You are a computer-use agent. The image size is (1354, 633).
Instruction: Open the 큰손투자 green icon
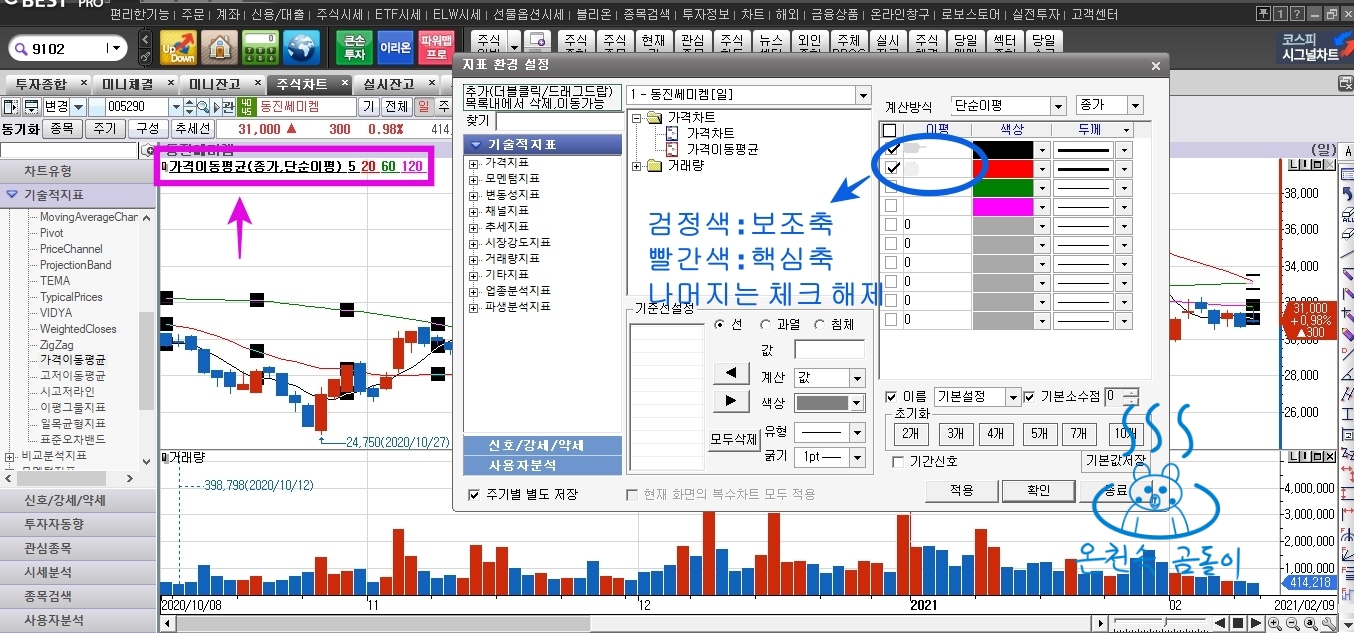click(x=354, y=48)
